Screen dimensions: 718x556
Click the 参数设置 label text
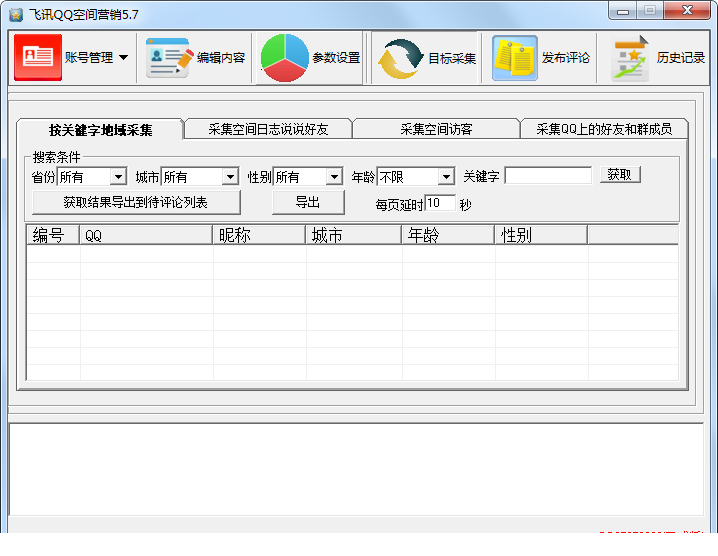tap(336, 58)
